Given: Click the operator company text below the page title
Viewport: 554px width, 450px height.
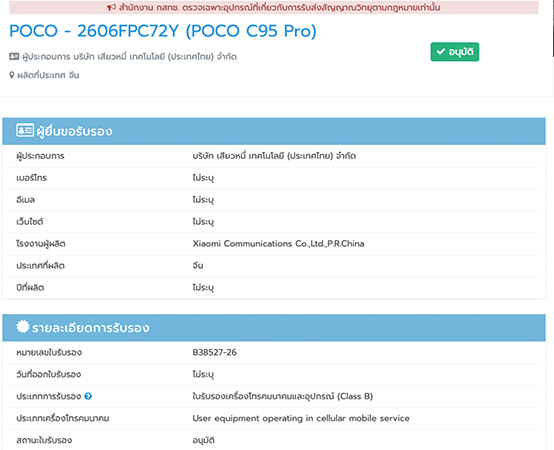Looking at the screenshot, I should (x=129, y=57).
